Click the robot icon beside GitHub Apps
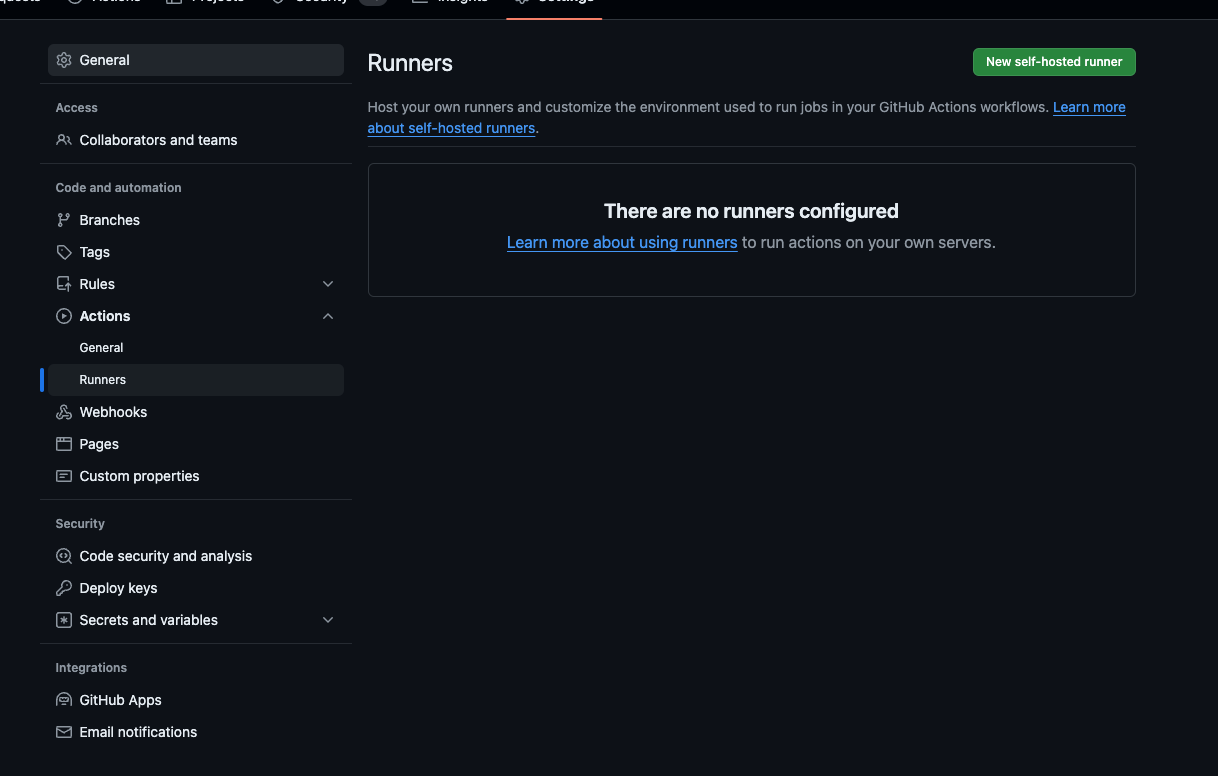Screen dimensions: 1218x776 (x=64, y=700)
